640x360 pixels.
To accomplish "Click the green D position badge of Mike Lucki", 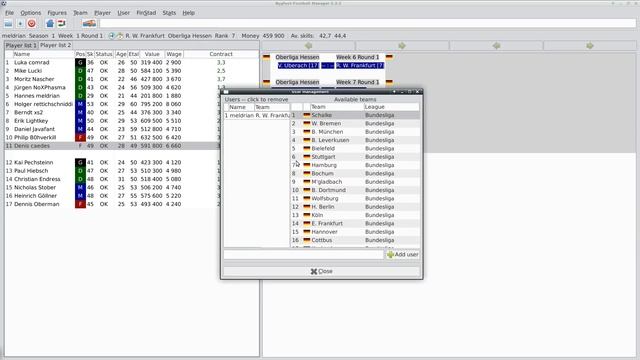I will tap(80, 71).
